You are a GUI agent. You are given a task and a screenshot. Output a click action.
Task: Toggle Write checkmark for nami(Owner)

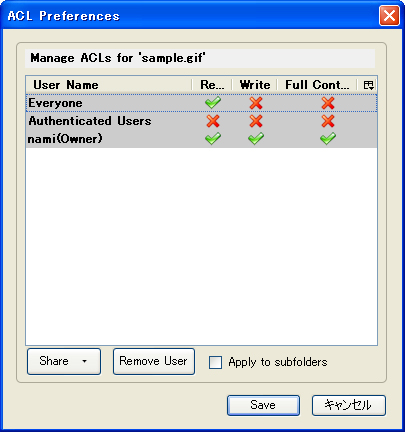click(256, 139)
